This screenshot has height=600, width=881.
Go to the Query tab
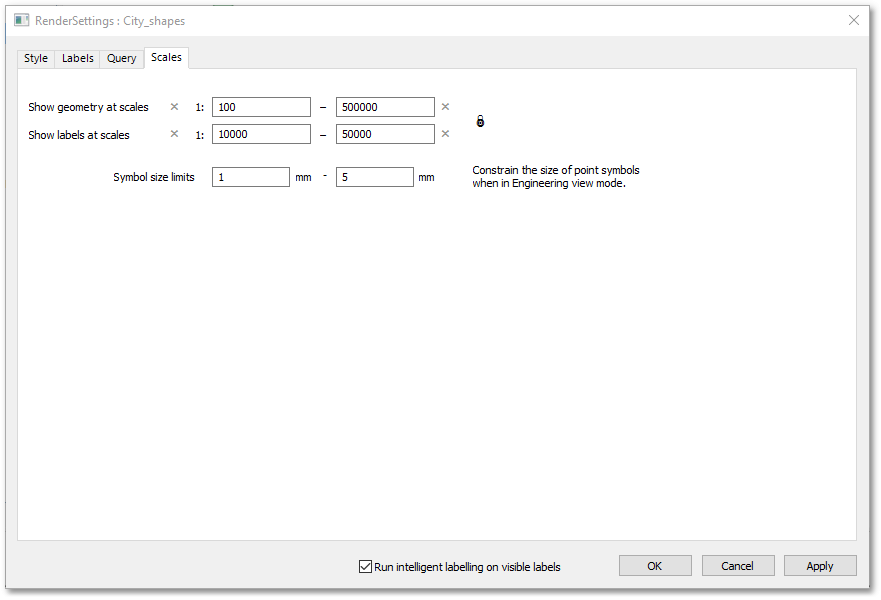(x=121, y=58)
